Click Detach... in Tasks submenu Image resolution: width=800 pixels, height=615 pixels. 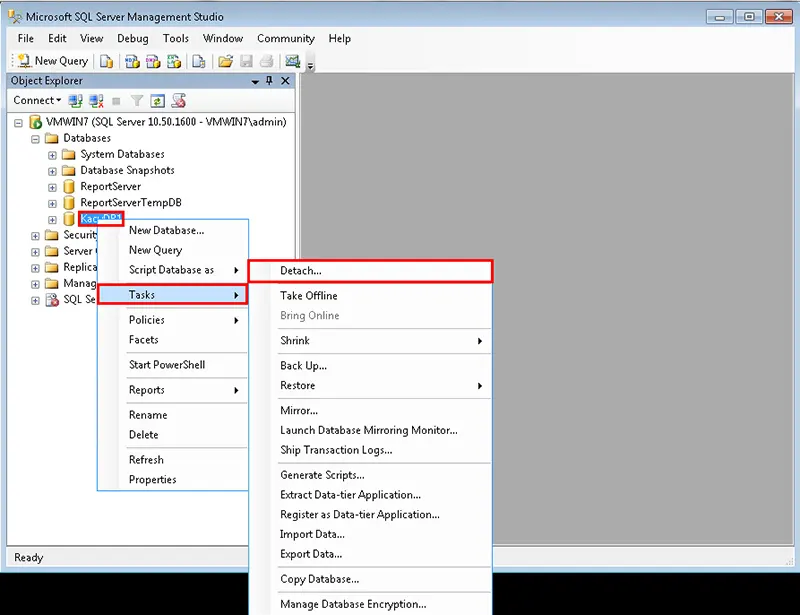370,271
